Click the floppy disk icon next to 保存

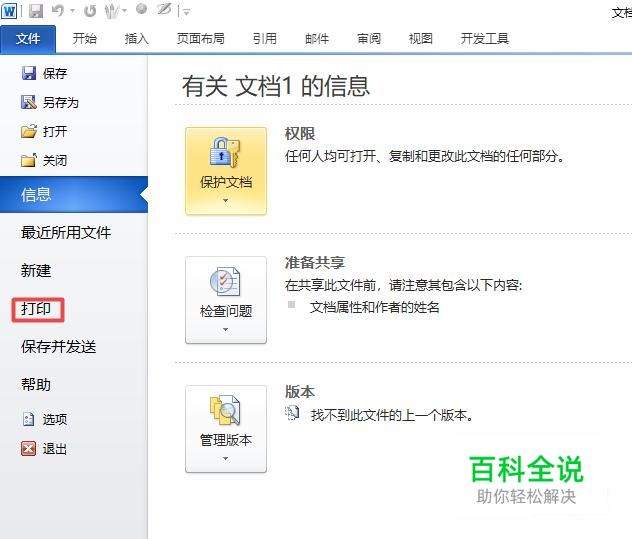coord(29,73)
